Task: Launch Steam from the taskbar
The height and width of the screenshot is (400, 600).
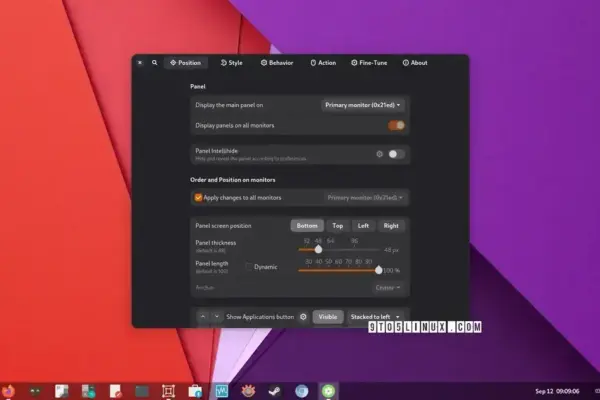Action: point(275,391)
